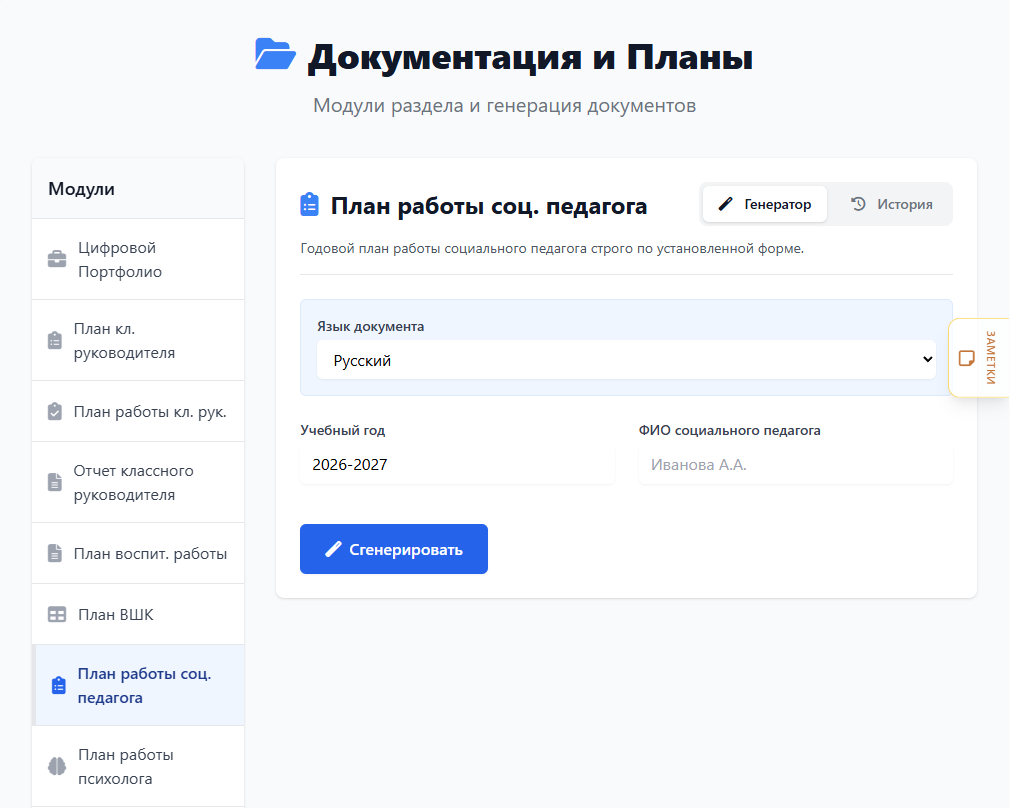Click Годовой план работы description text

tap(552, 249)
